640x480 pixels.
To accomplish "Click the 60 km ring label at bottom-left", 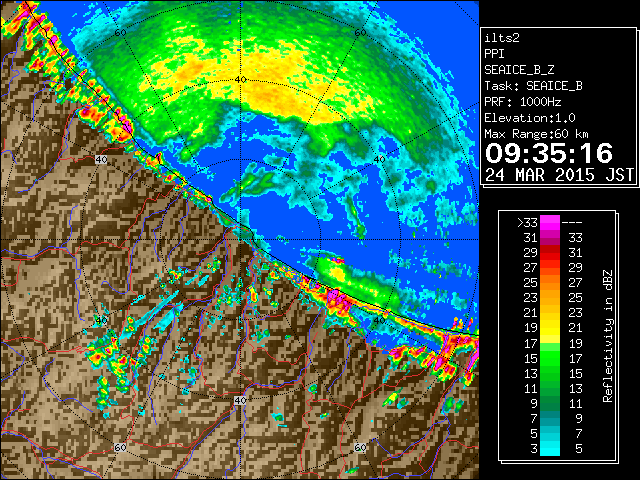I will [120, 448].
